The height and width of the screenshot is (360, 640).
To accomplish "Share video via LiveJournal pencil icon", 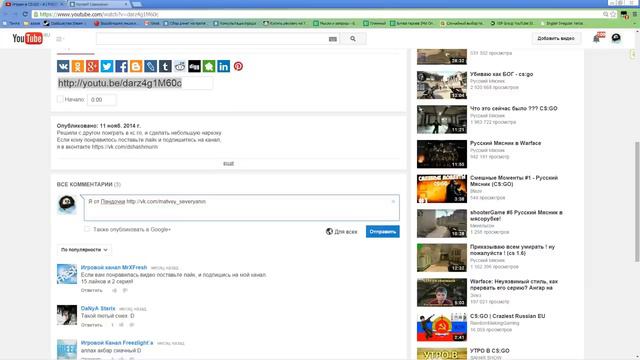I will [151, 66].
